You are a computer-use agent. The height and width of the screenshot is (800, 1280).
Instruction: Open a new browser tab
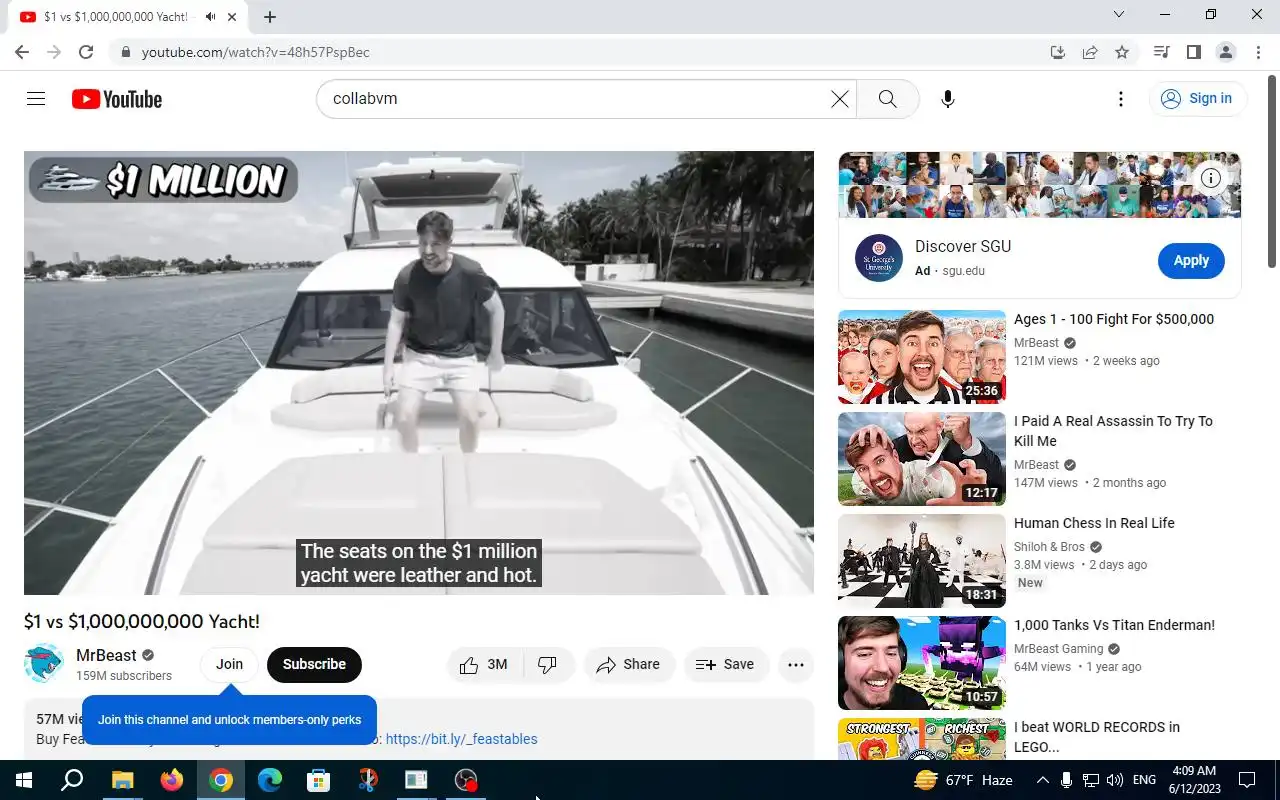point(270,17)
